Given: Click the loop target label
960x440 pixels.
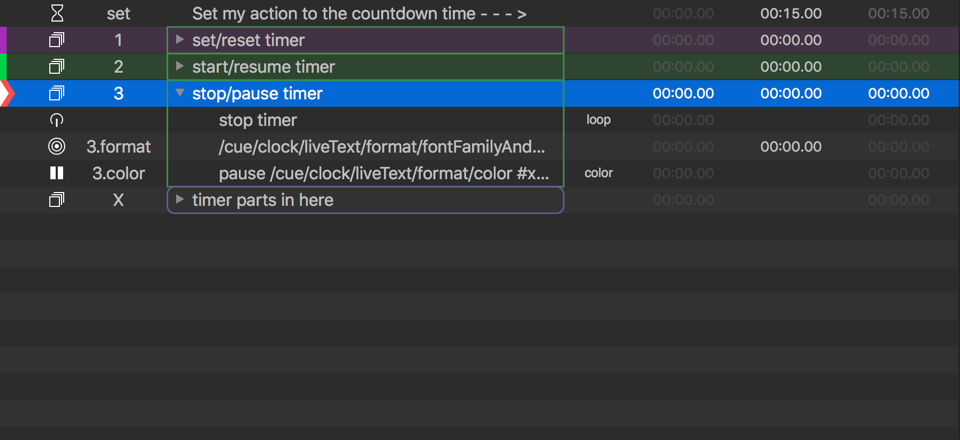Looking at the screenshot, I should [x=598, y=120].
